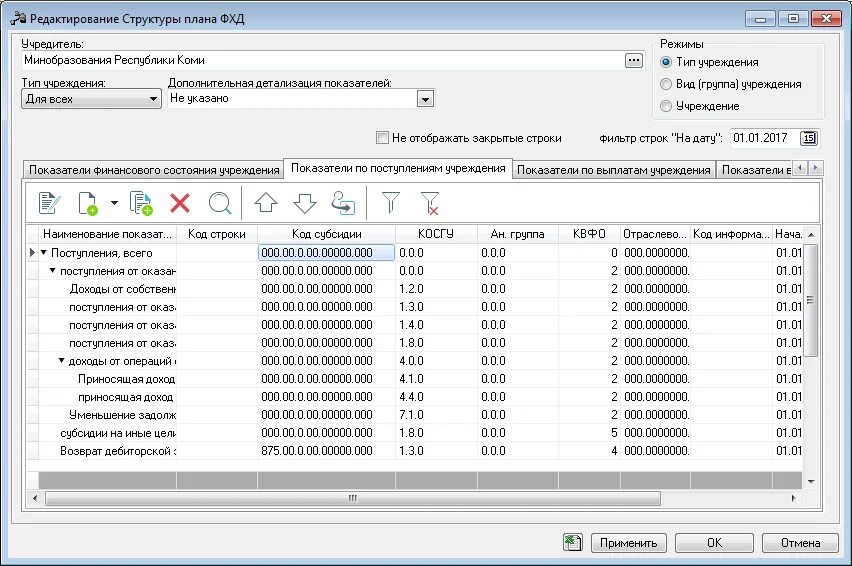
Task: Click the Search magnifier icon
Action: pos(220,204)
